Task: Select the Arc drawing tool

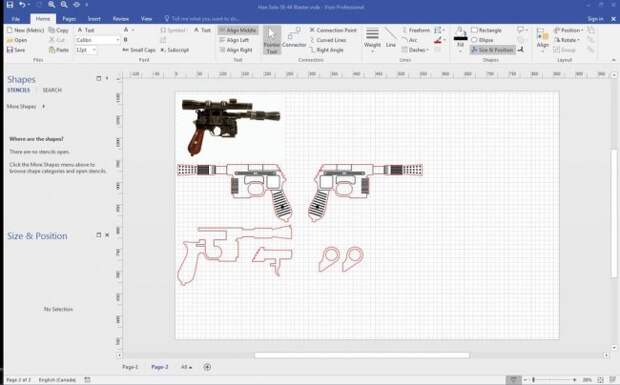Action: pyautogui.click(x=409, y=40)
